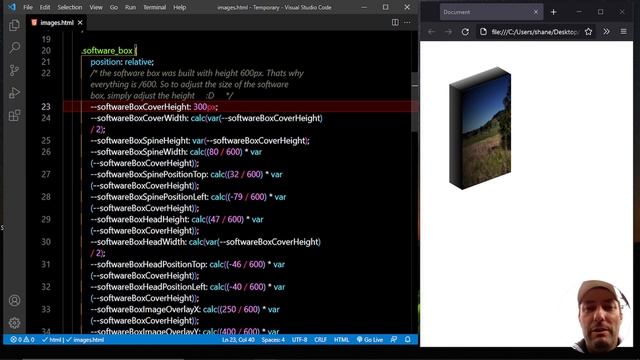Viewport: 640px width, 360px height.
Task: Open Run and Debug view
Action: (14, 93)
